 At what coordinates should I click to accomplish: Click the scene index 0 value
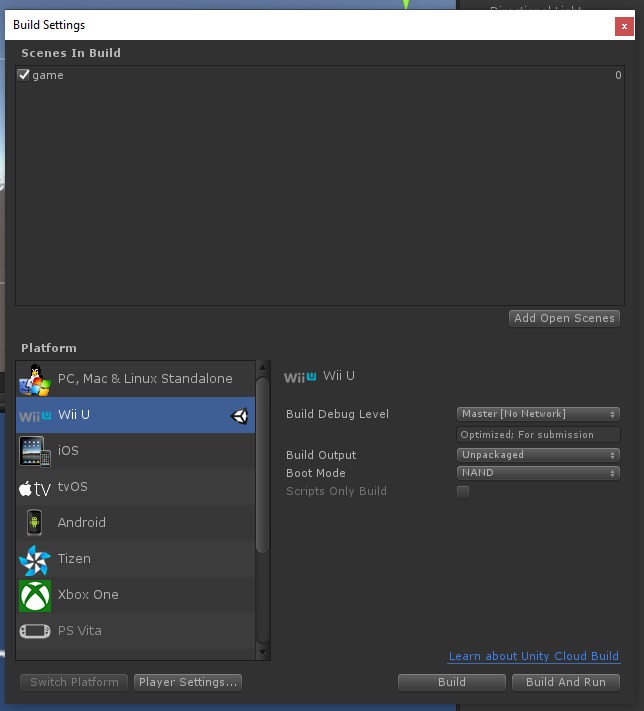618,75
